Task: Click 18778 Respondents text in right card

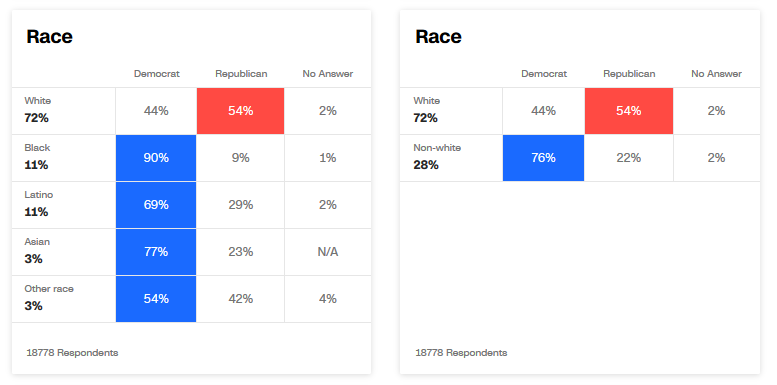Action: 461,353
